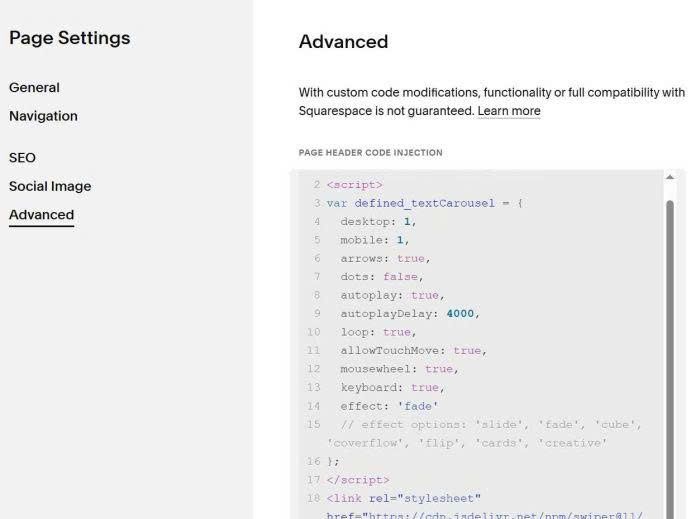Screen dimensions: 700x519
Task: Switch to the Navigation tab
Action: click(43, 116)
